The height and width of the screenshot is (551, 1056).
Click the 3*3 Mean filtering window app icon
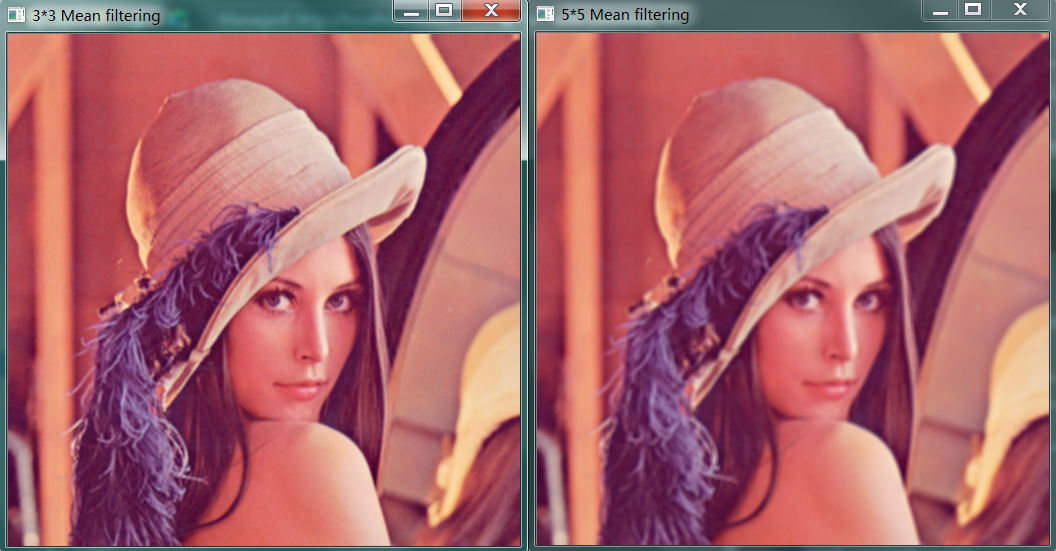[15, 15]
